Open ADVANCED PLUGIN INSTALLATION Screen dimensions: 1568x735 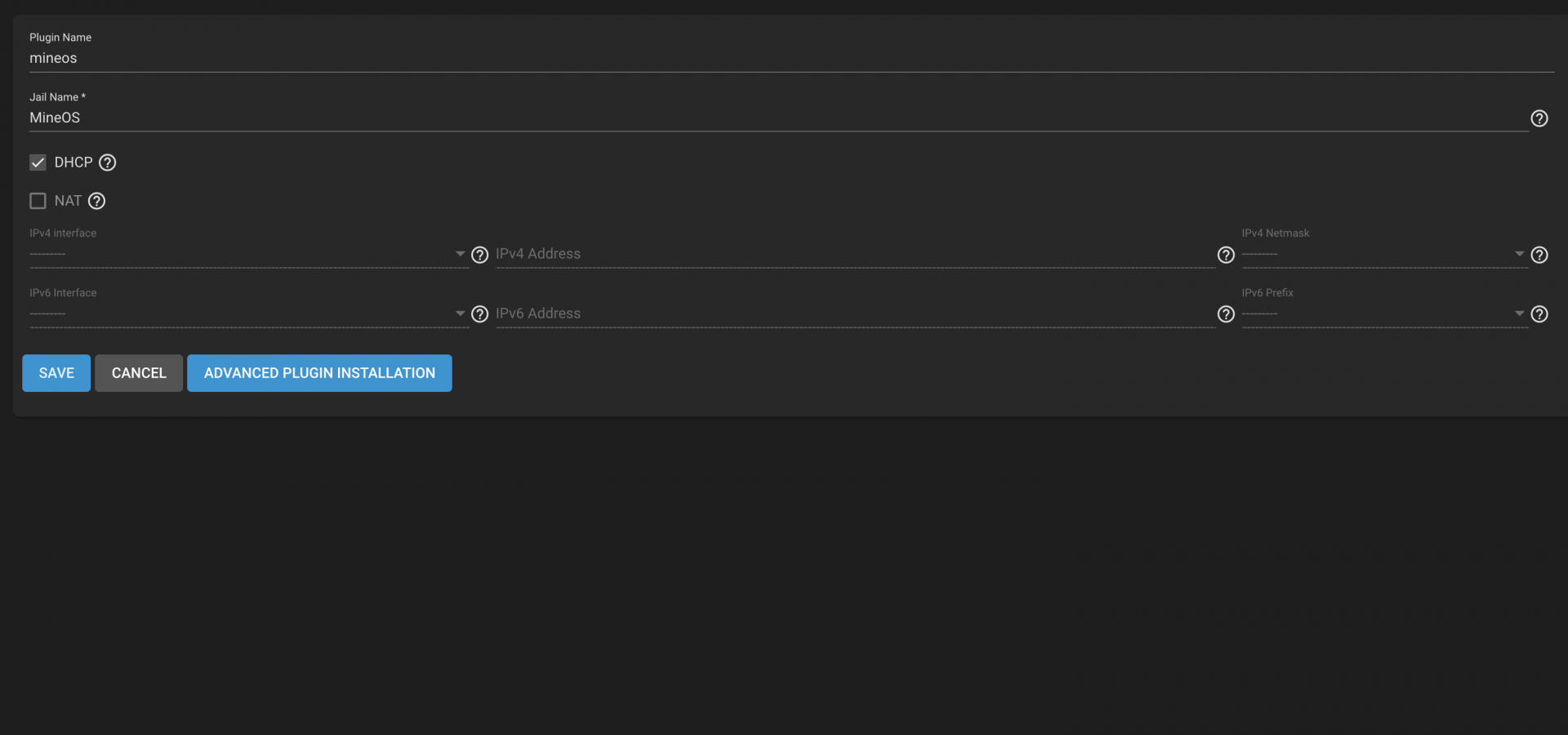click(x=319, y=373)
